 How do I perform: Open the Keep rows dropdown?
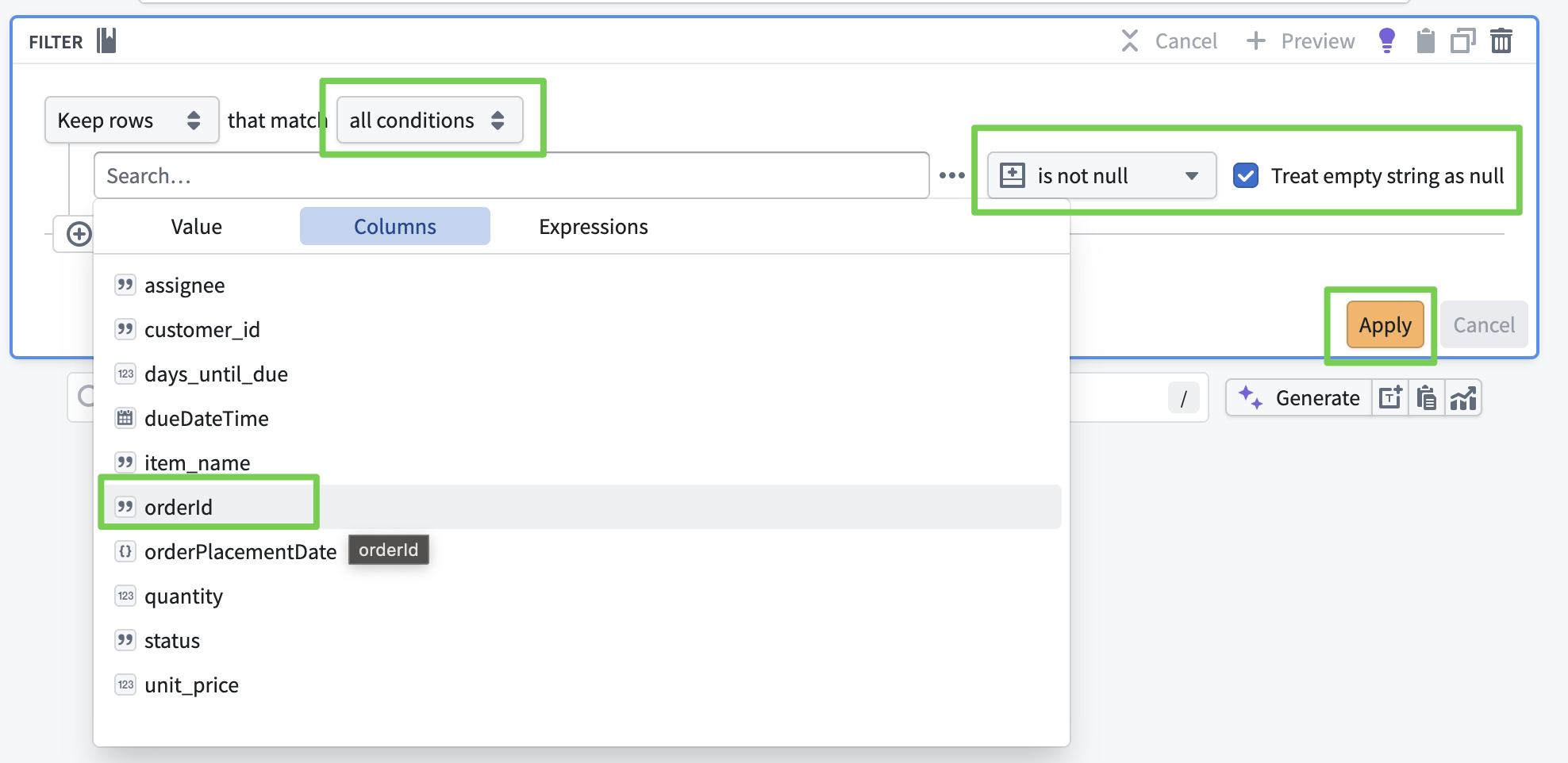coord(131,121)
